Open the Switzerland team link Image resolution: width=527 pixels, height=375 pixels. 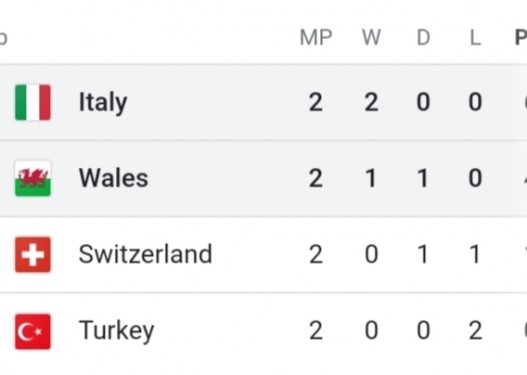pyautogui.click(x=145, y=254)
